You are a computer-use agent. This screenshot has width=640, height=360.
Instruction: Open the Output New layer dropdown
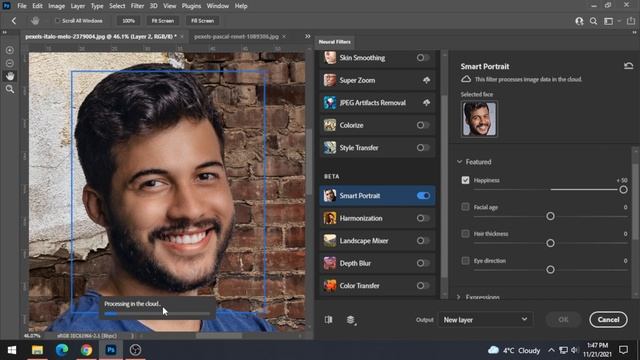pyautogui.click(x=485, y=320)
